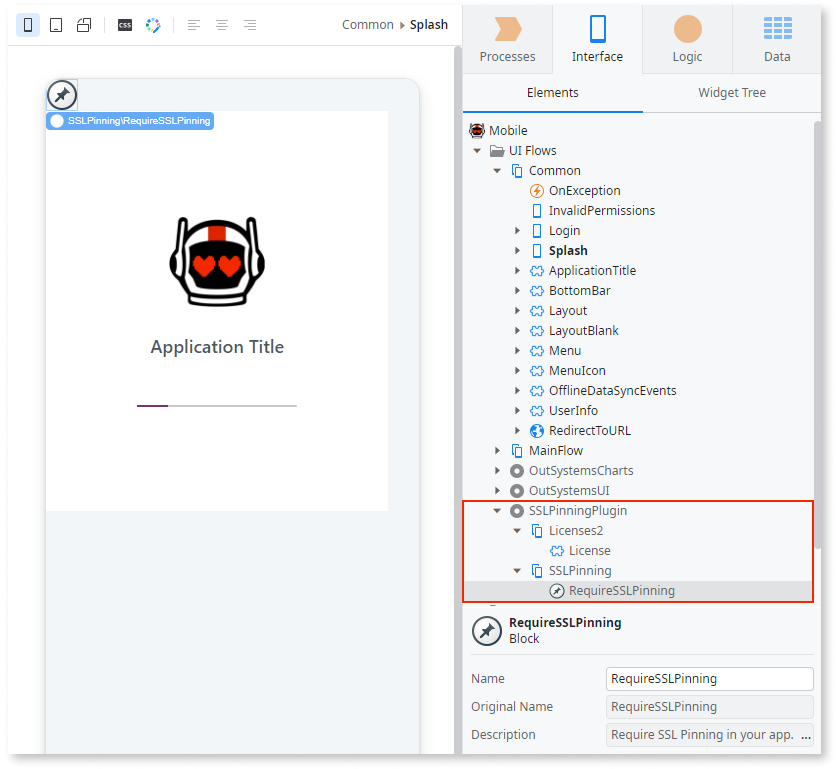Expand the Login screen node
This screenshot has width=836, height=769.
coord(518,230)
